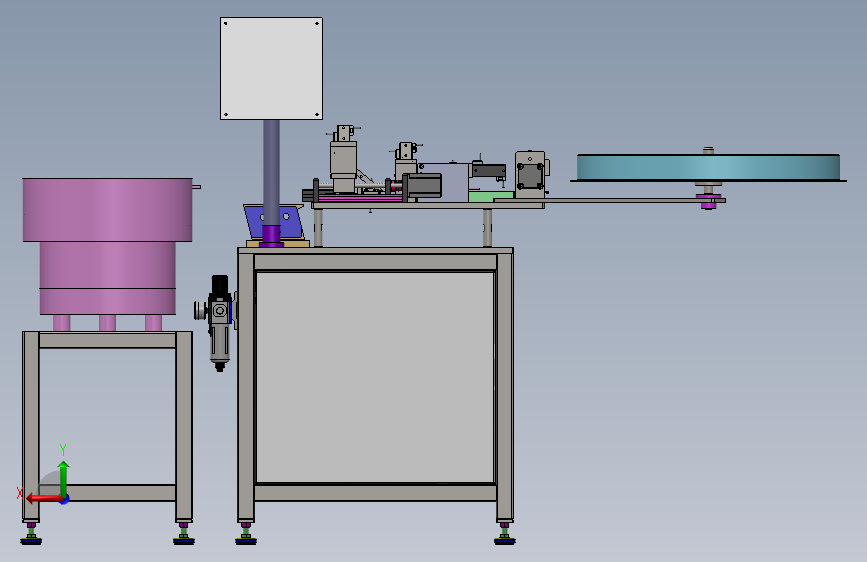Pick the white square control panel box

(x=271, y=68)
